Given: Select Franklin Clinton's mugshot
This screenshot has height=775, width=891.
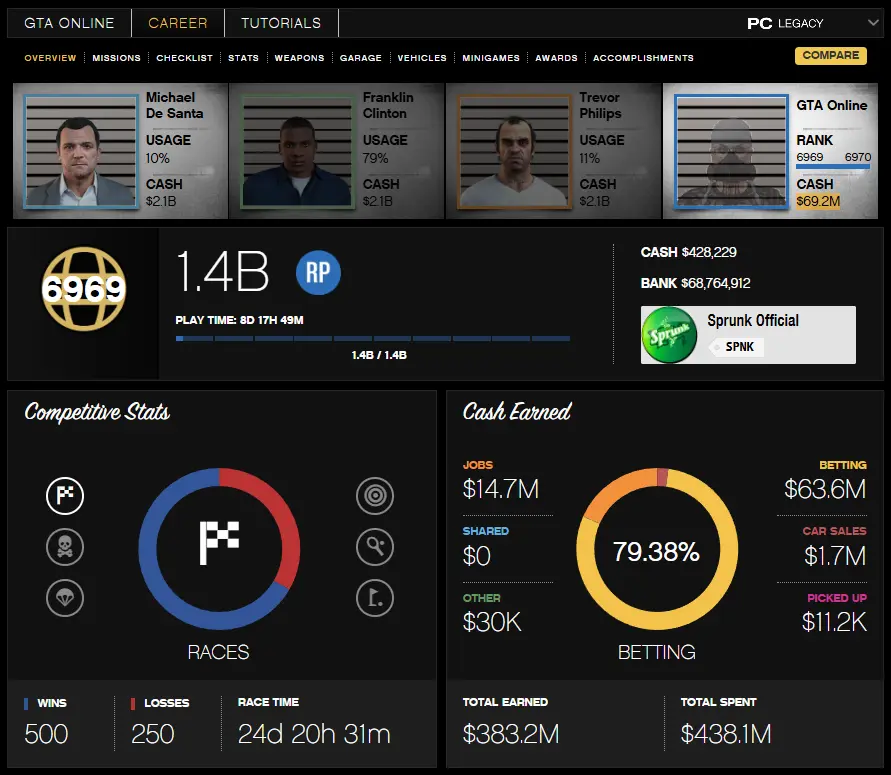Looking at the screenshot, I should pyautogui.click(x=298, y=151).
